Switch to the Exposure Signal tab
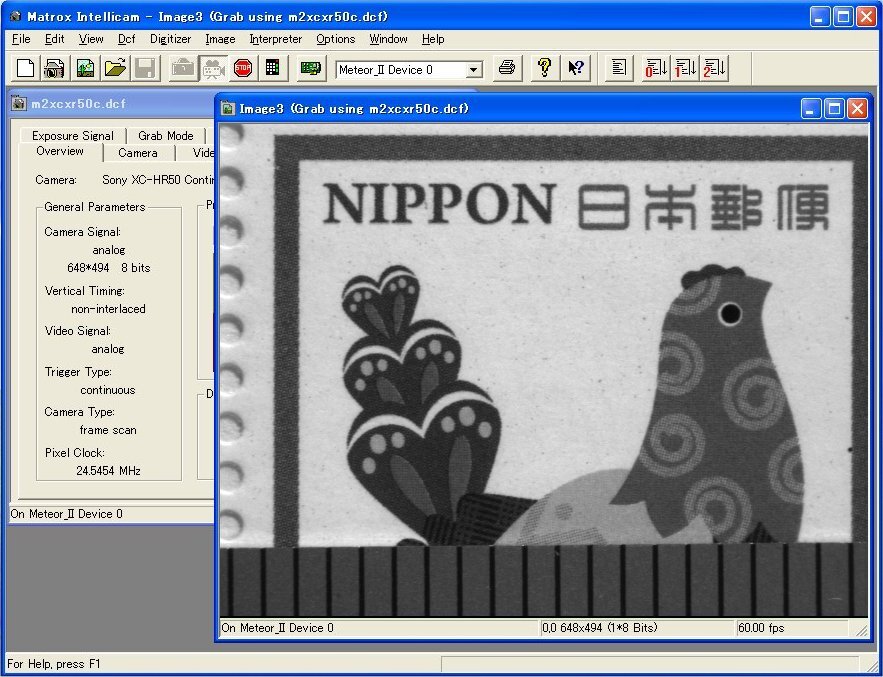Screen dimensions: 883x677 point(72,136)
